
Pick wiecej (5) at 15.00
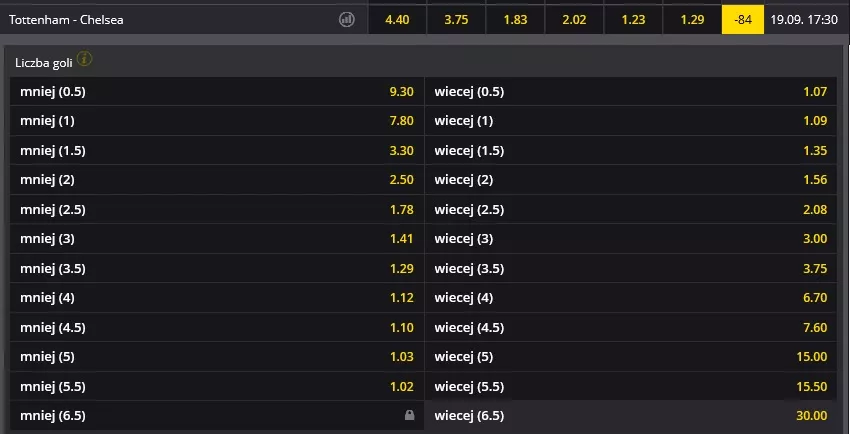tap(631, 357)
